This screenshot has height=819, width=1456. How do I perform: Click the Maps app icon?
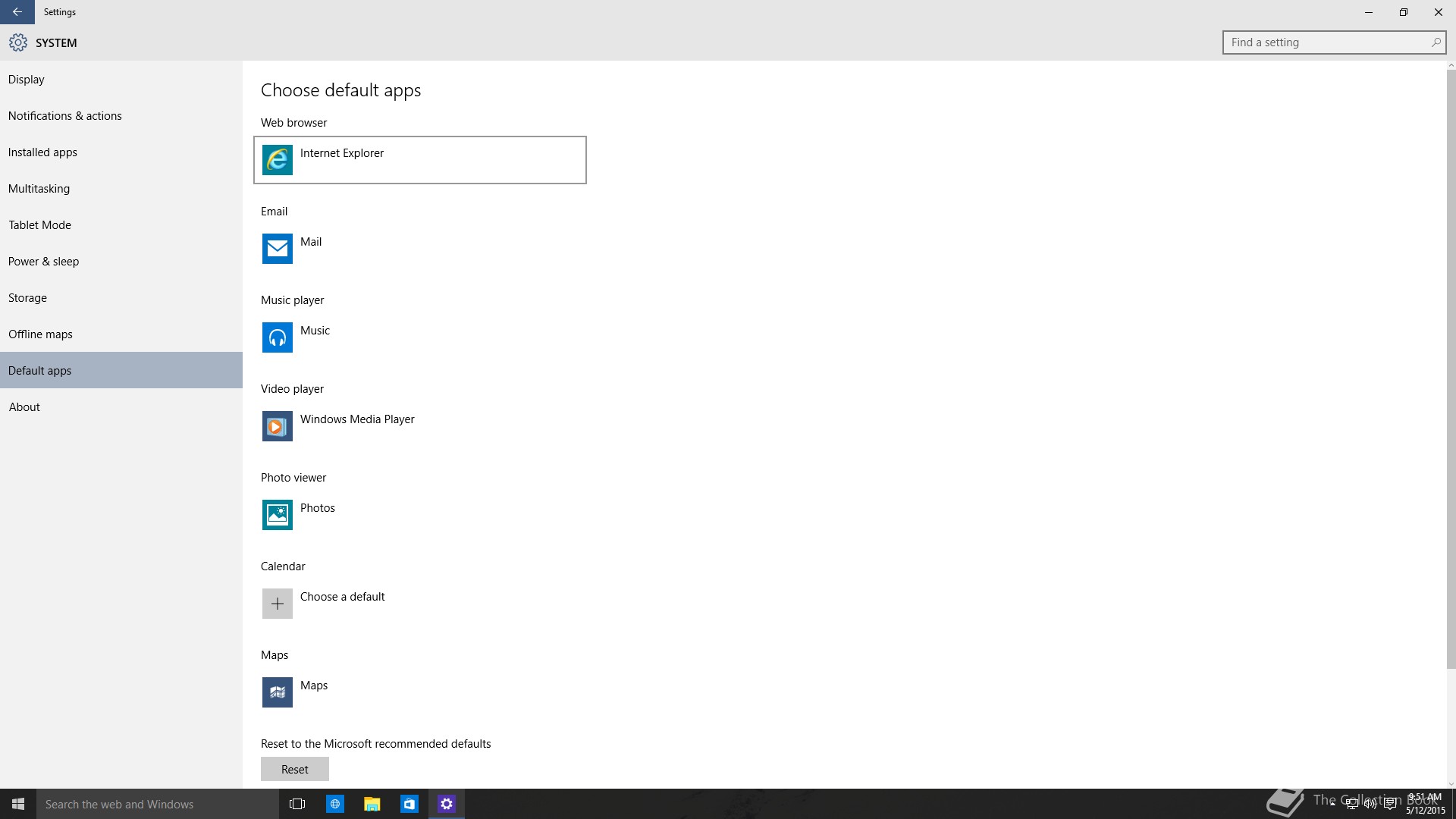[x=278, y=692]
